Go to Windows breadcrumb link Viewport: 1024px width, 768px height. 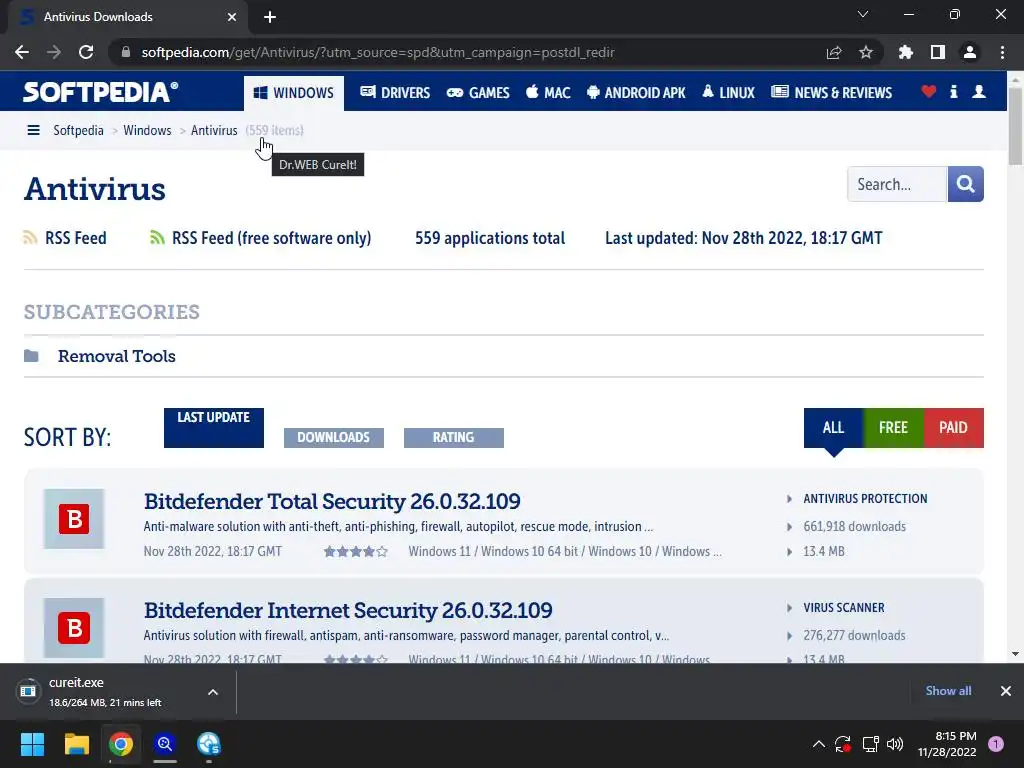148,131
